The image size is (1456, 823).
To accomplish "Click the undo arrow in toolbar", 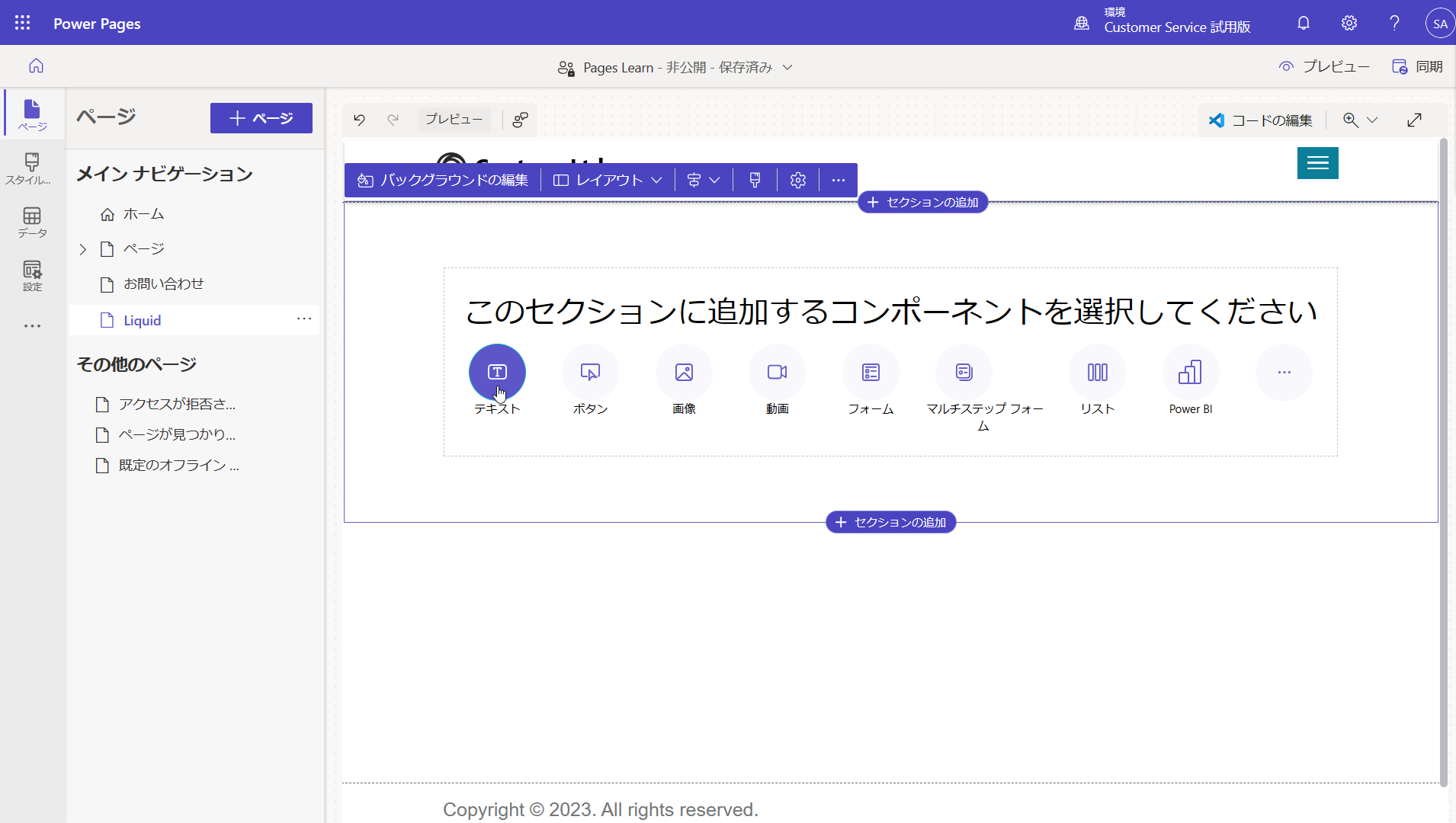I will 359,120.
